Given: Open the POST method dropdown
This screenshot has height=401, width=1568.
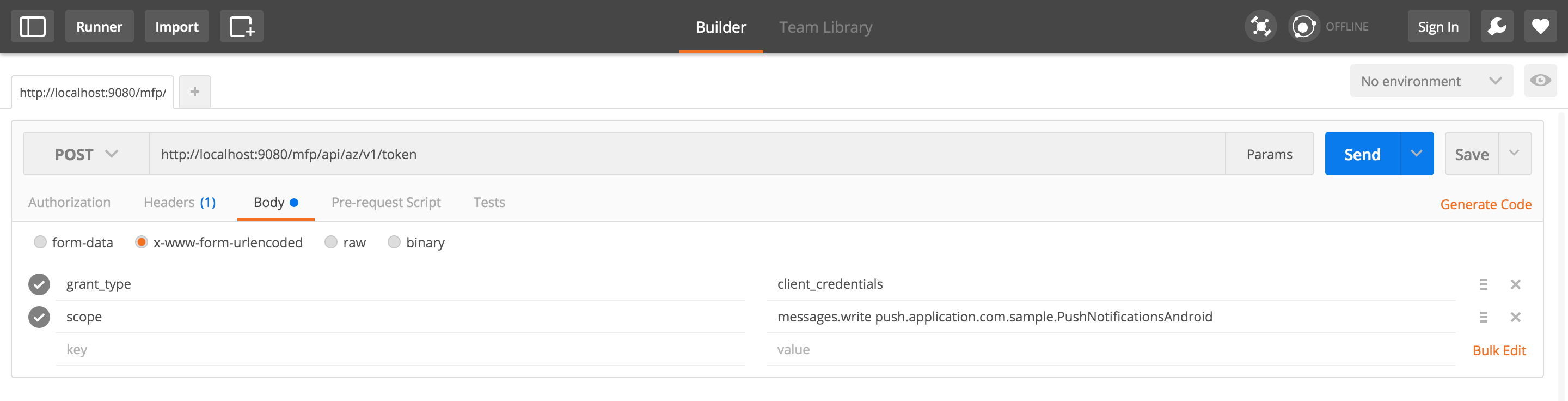Looking at the screenshot, I should coord(87,154).
